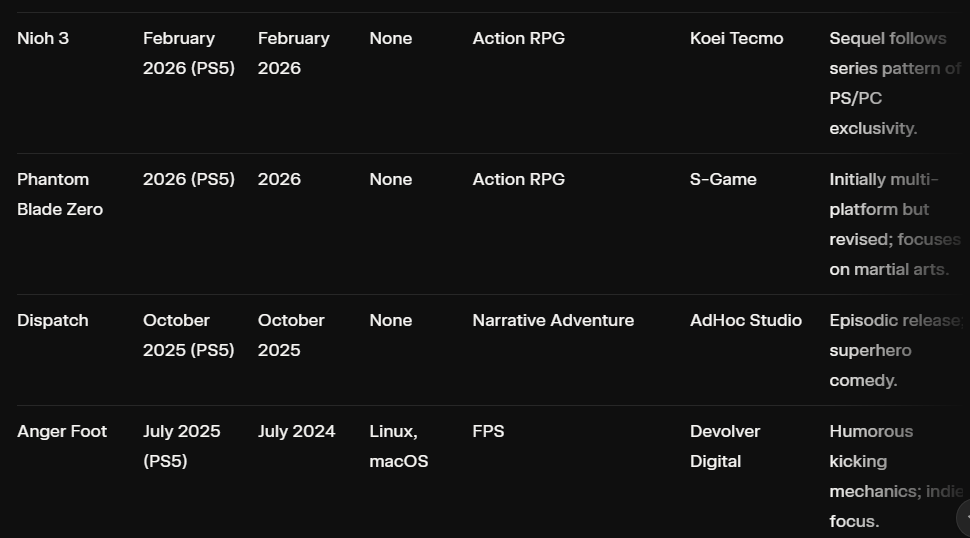Viewport: 970px width, 538px height.
Task: Select the Phantom Blade Zero title cell
Action: [60, 194]
